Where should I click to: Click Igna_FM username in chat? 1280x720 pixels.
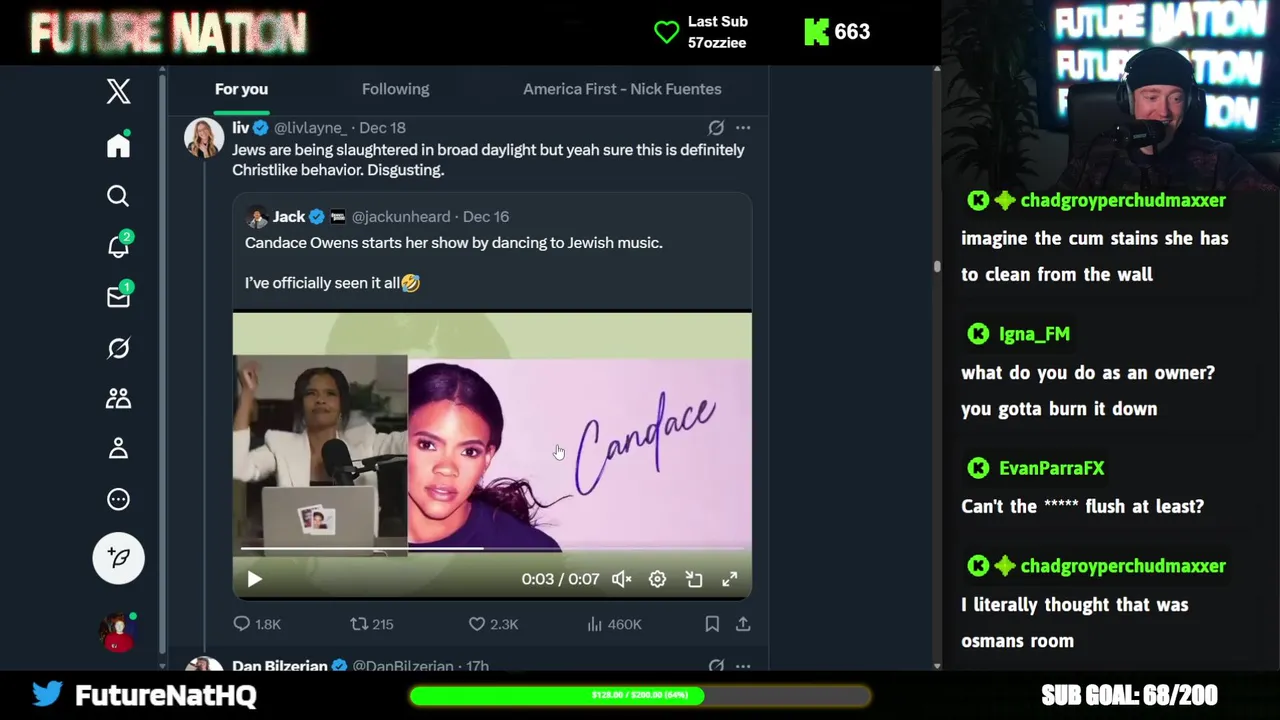(1034, 334)
